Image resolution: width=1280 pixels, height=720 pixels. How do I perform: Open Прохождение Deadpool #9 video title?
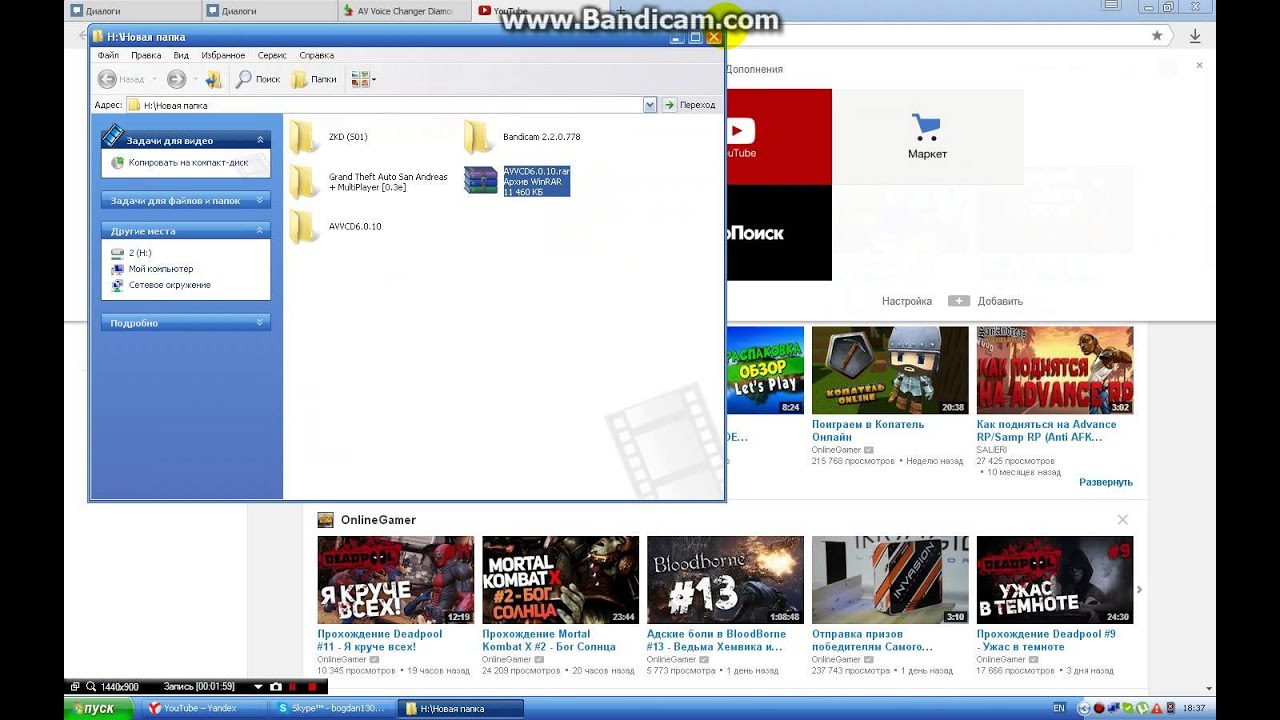(x=1046, y=640)
